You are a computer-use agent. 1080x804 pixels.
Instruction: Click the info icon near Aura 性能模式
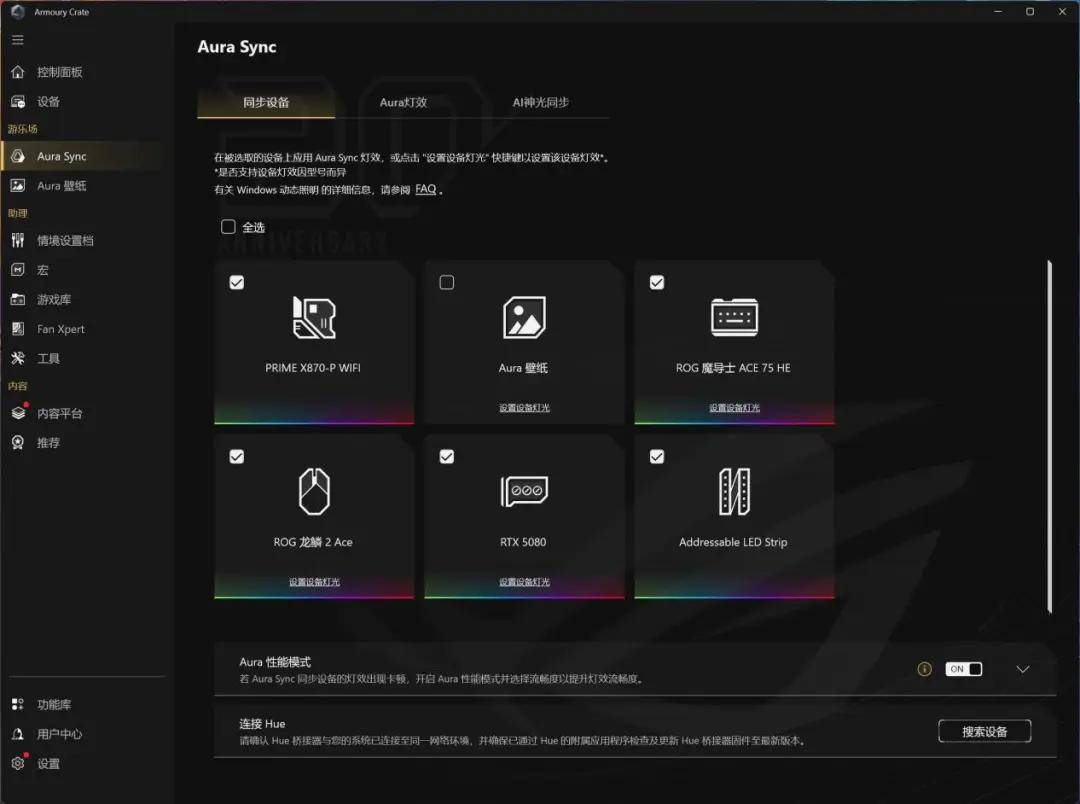(924, 669)
